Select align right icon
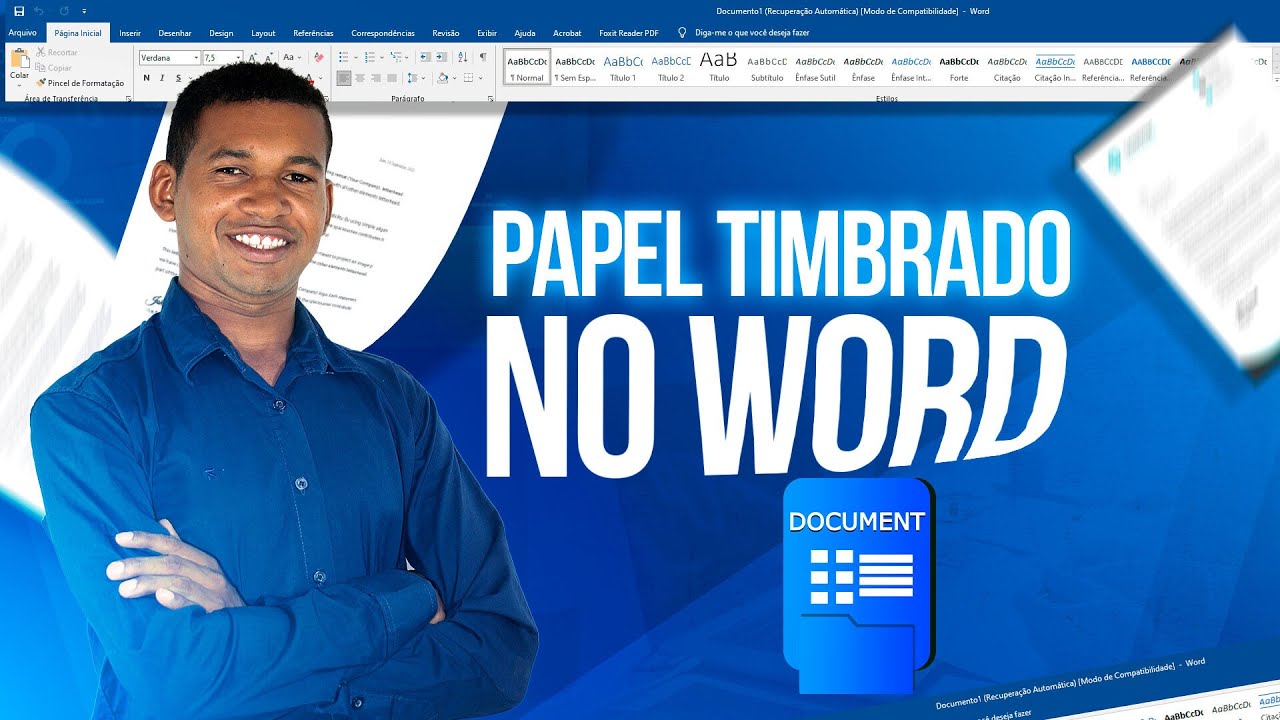Image resolution: width=1280 pixels, height=720 pixels. tap(378, 78)
